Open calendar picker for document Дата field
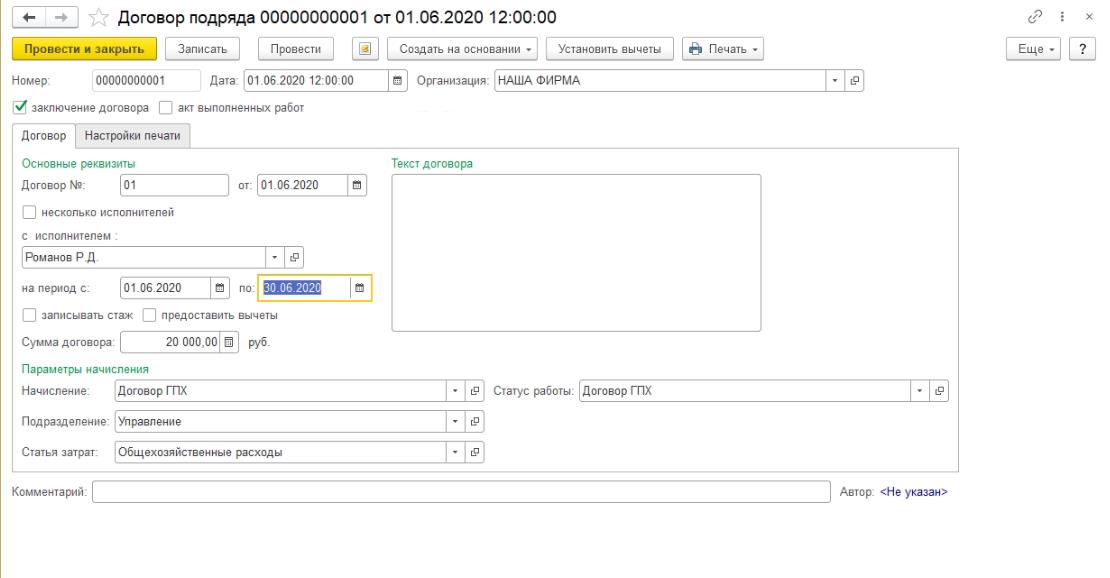1110x578 pixels. [x=397, y=81]
